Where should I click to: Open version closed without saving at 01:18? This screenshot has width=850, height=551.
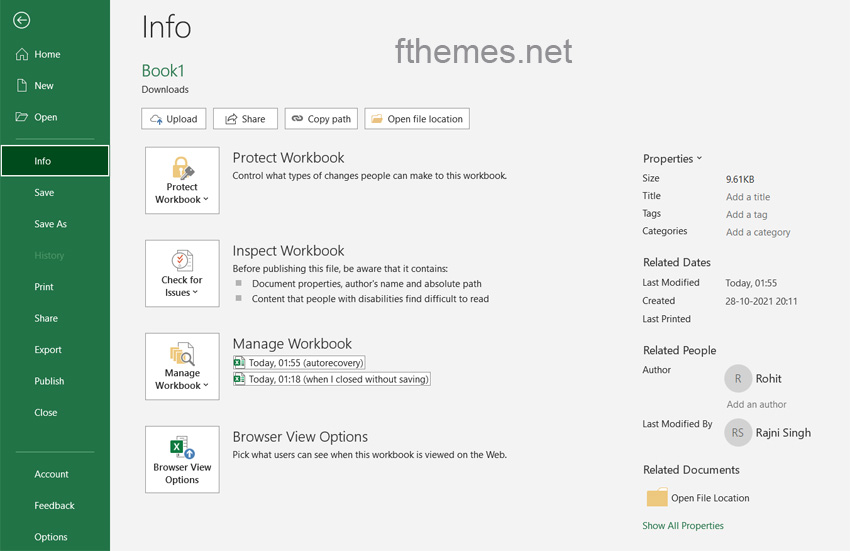pos(332,379)
